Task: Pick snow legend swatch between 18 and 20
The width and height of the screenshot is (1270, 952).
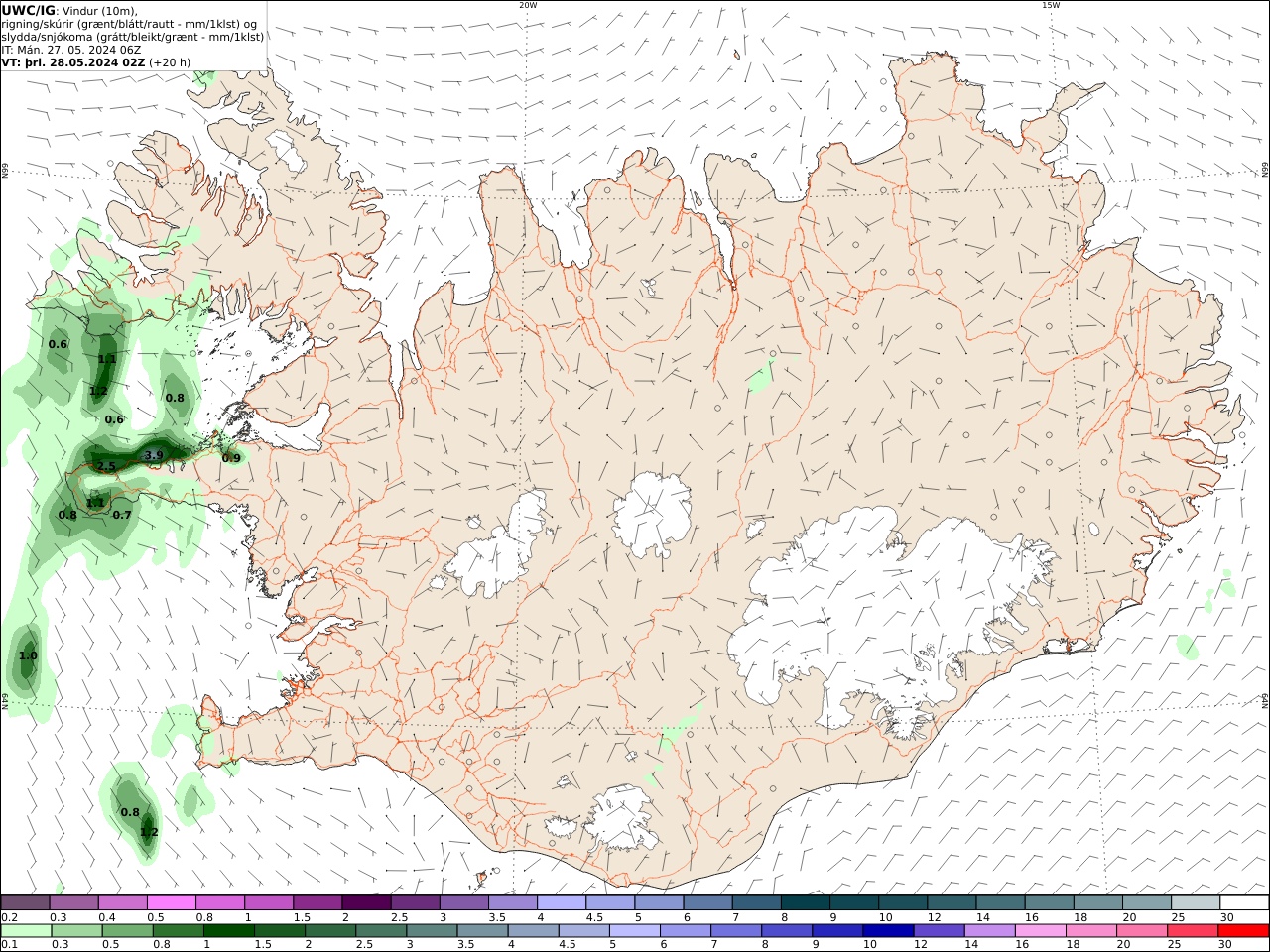Action: [1096, 902]
